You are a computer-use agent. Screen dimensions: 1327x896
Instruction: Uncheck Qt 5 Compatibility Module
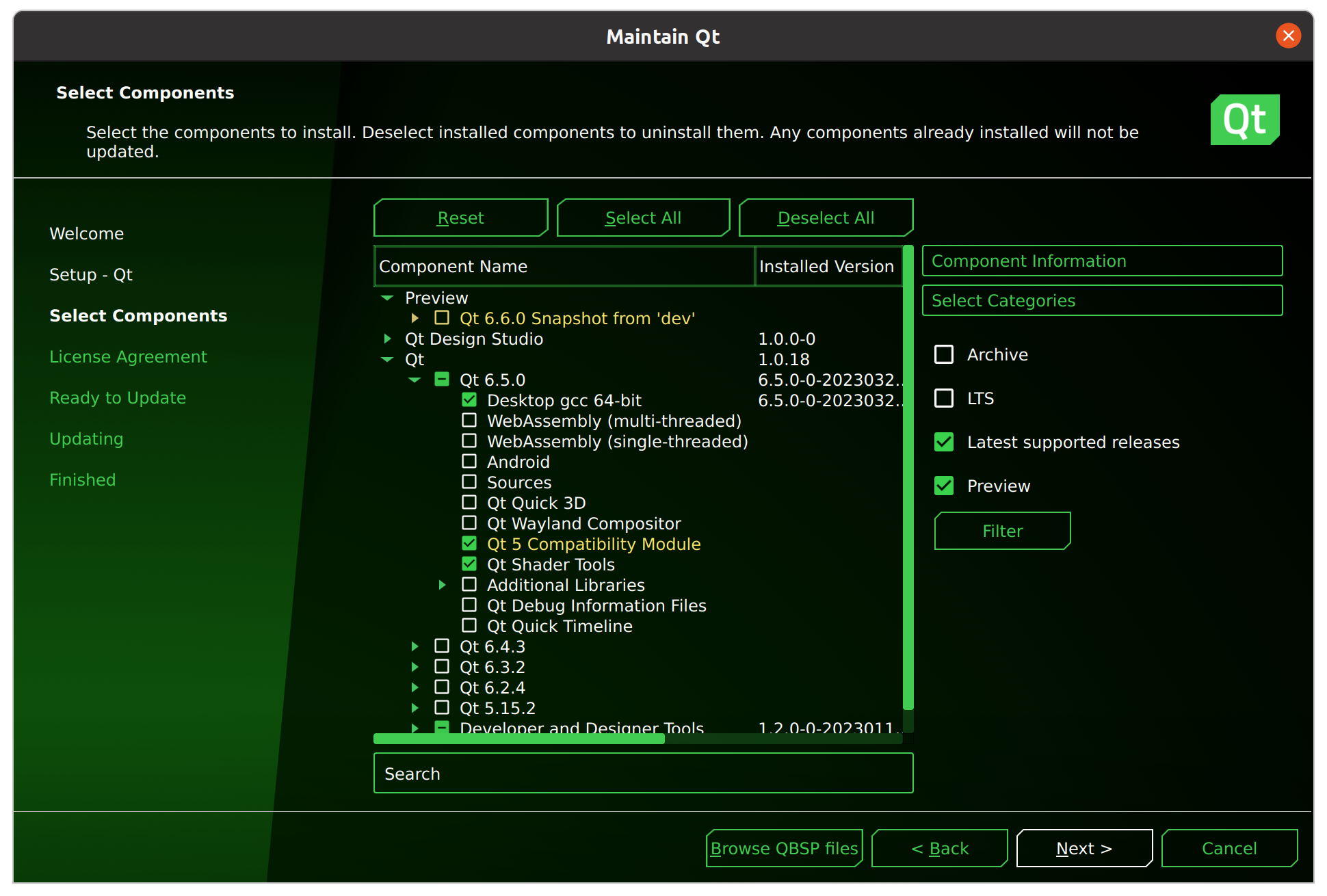tap(469, 544)
